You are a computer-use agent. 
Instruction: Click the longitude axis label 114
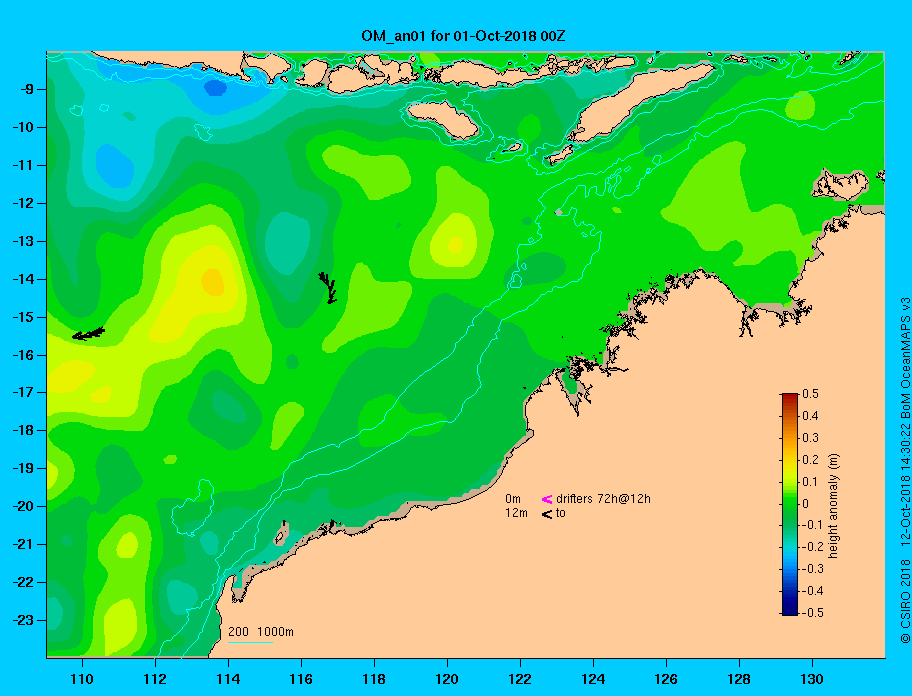point(228,679)
